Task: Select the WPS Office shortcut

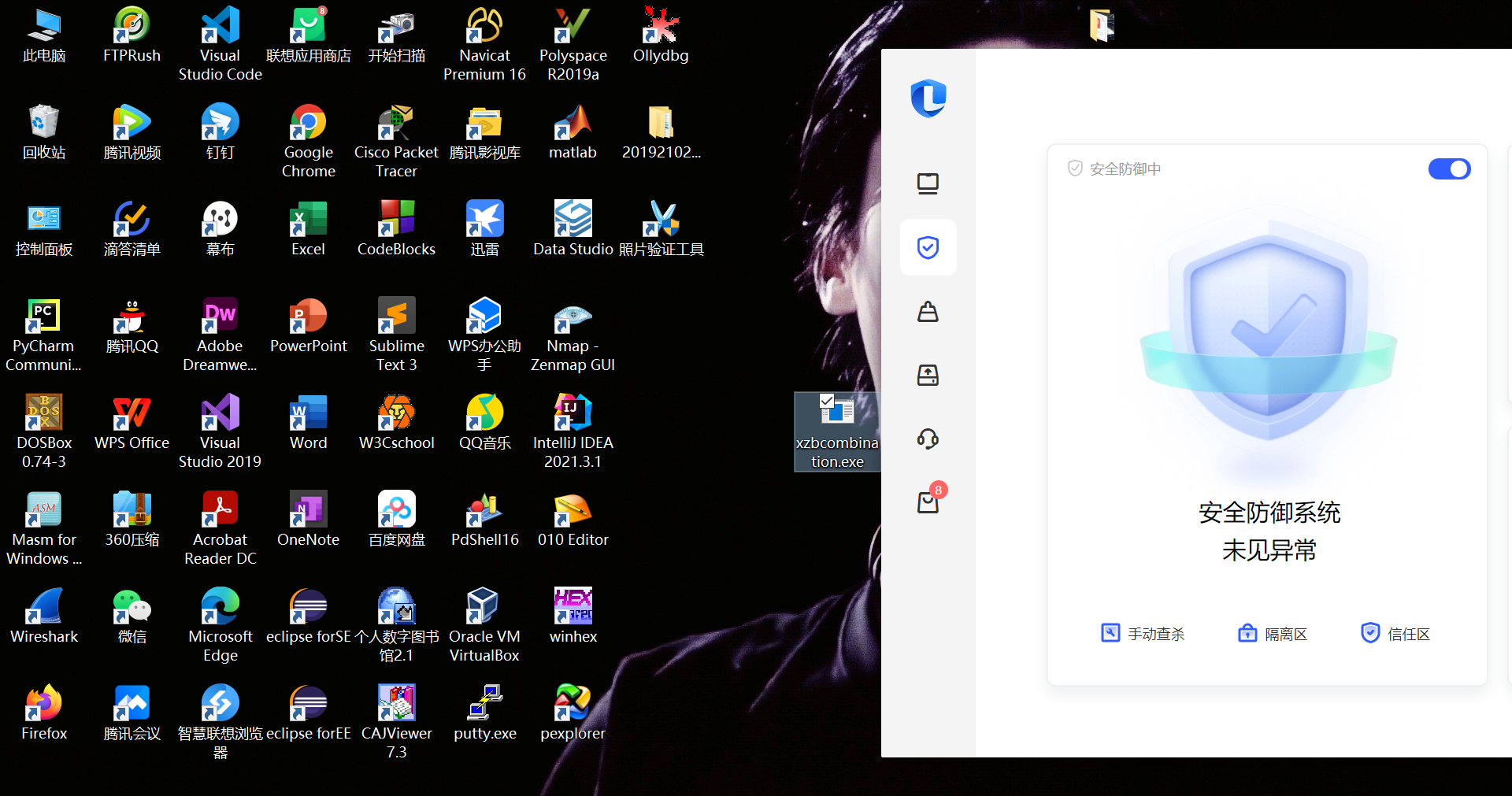Action: [132, 424]
